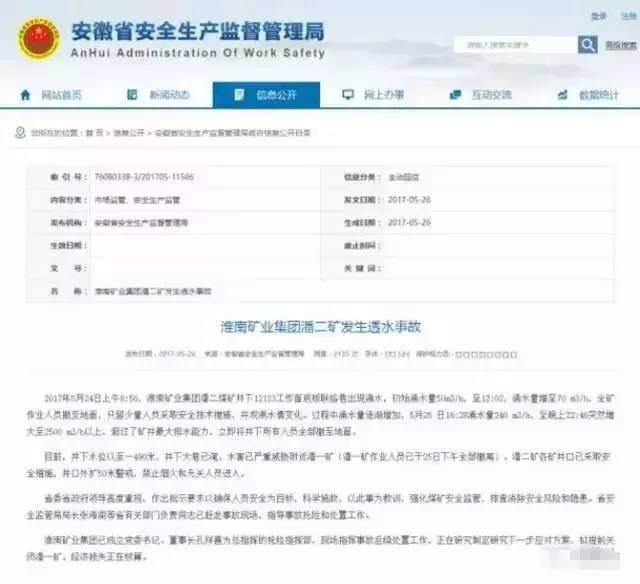Viewport: 640px width, 584px height.
Task: Focus the keyword search input box
Action: tap(515, 45)
